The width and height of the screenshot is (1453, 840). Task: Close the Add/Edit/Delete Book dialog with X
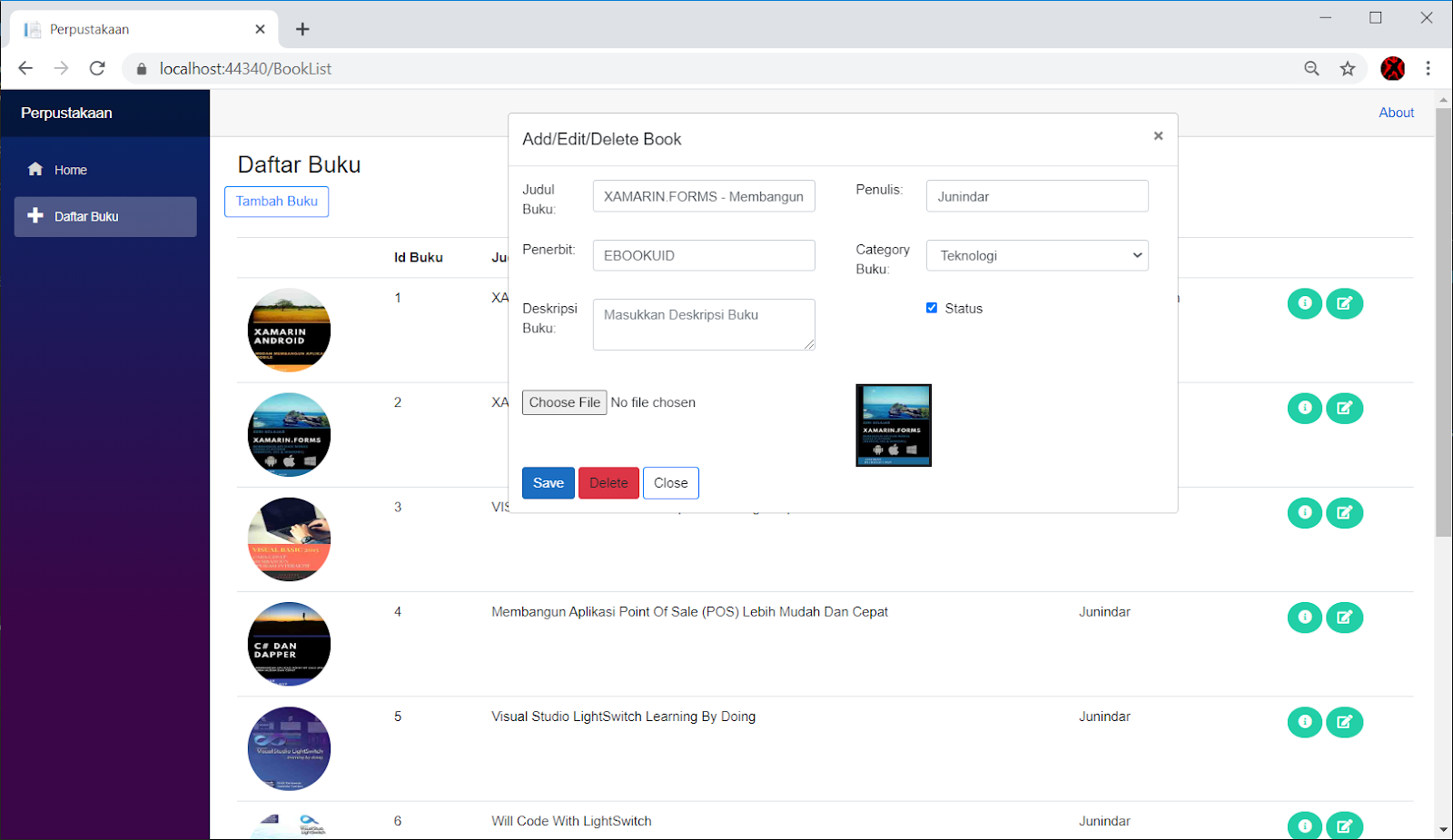click(1158, 135)
